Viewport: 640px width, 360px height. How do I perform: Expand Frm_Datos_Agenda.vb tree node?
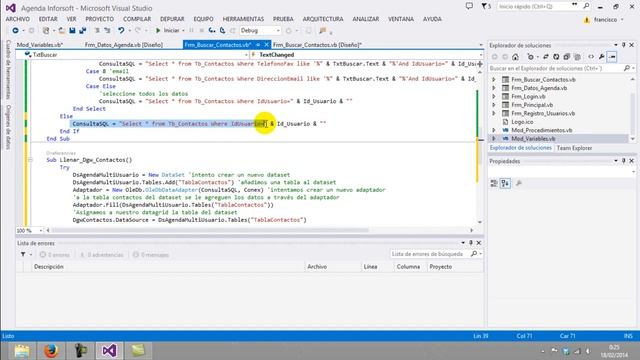tap(494, 88)
